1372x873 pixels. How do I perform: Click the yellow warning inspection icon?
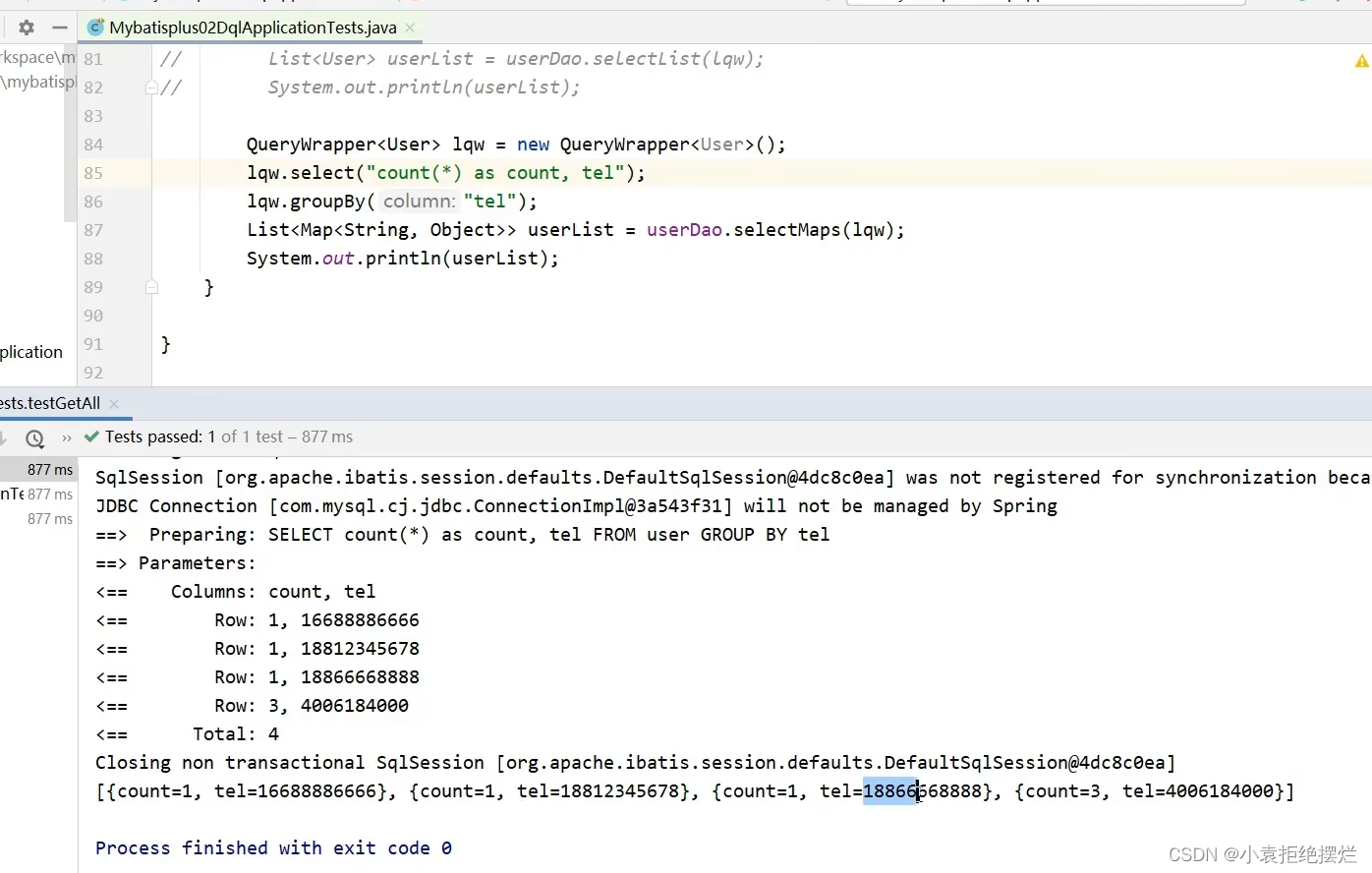coord(1361,61)
